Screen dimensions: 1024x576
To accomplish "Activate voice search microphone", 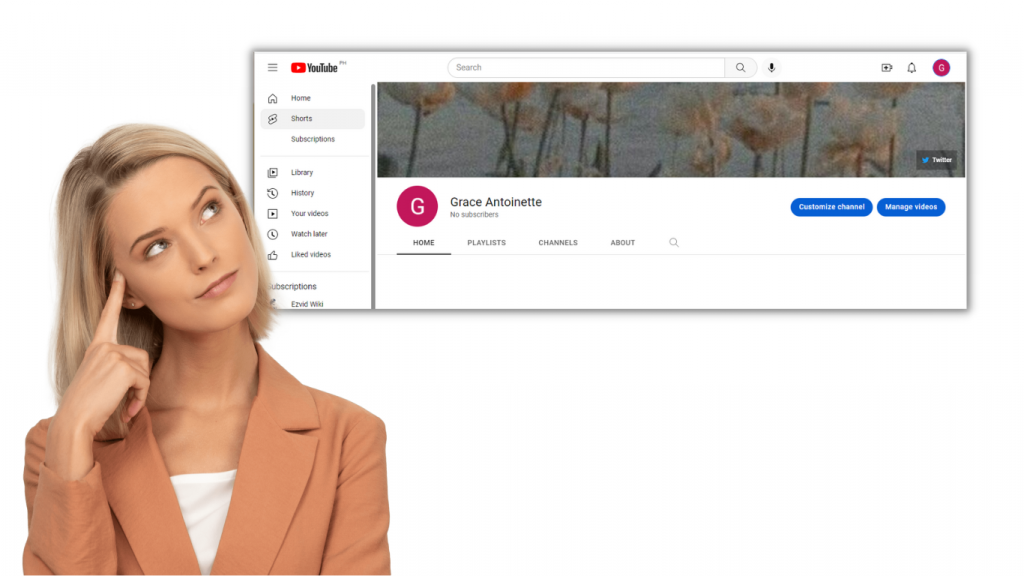I will [x=771, y=67].
